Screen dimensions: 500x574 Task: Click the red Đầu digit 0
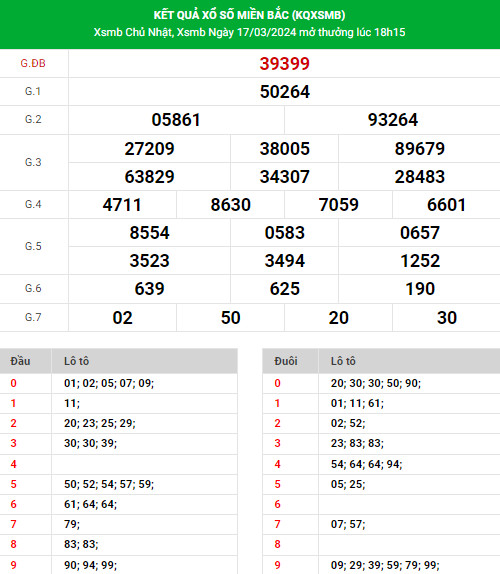(x=14, y=383)
